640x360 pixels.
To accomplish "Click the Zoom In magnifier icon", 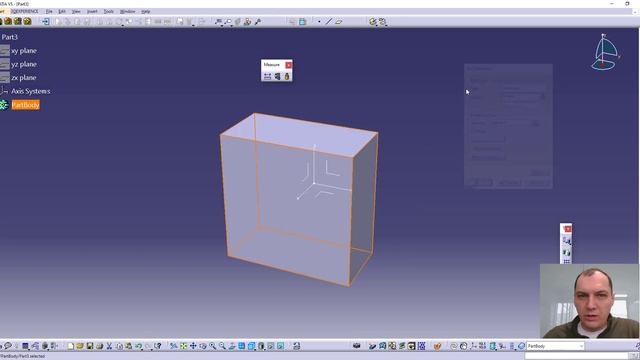I will coord(213,346).
